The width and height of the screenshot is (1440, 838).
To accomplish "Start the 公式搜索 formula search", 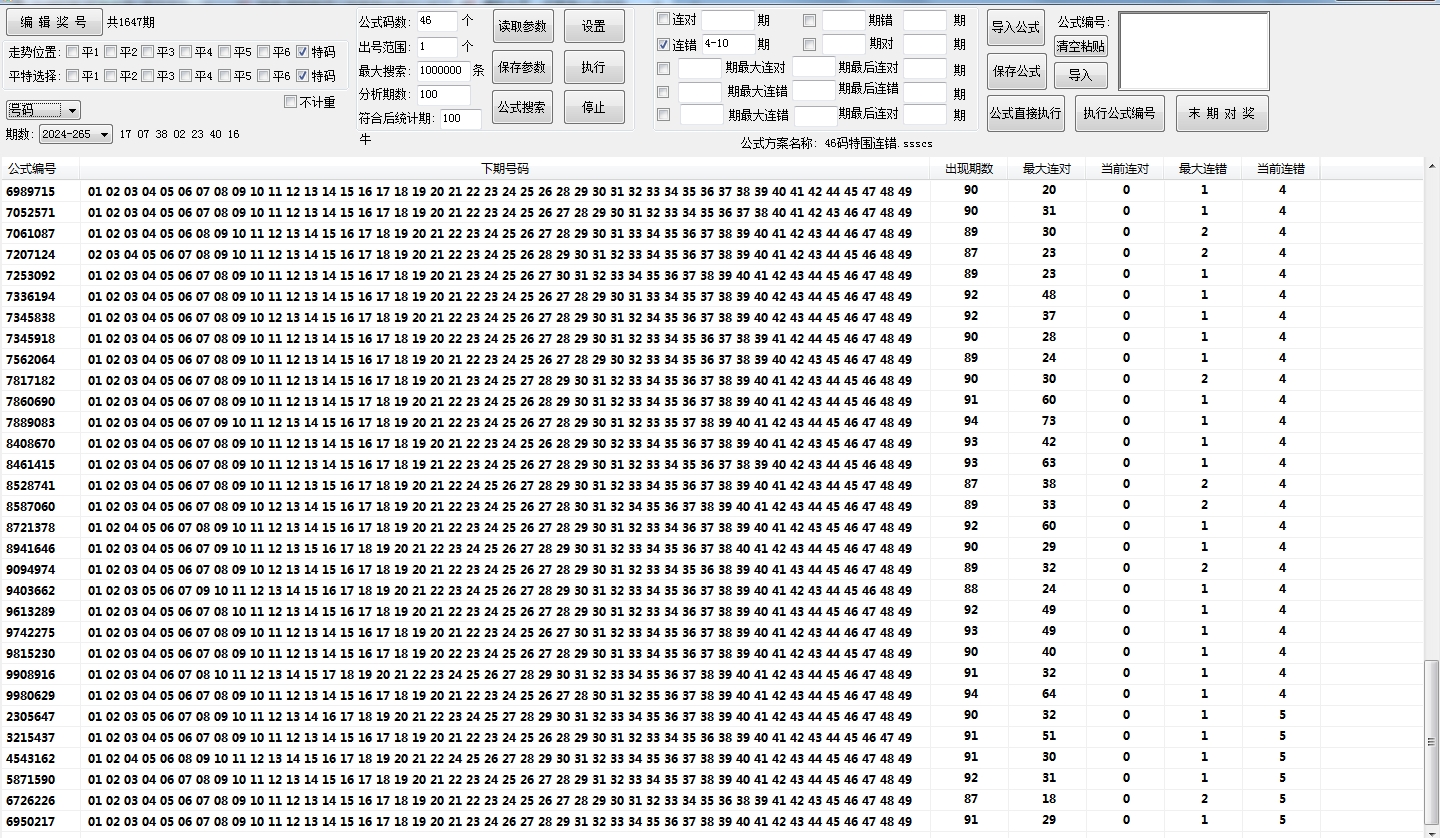I will pos(522,107).
